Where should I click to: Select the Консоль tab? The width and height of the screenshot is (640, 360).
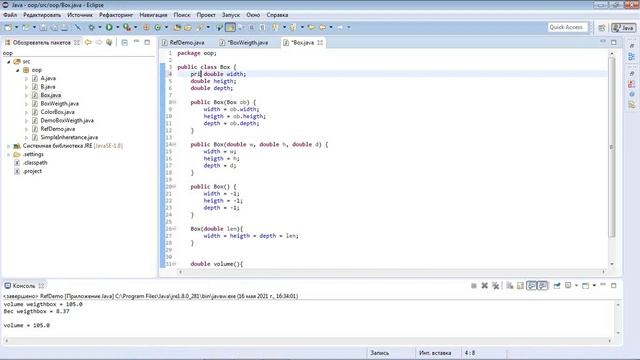coord(24,286)
